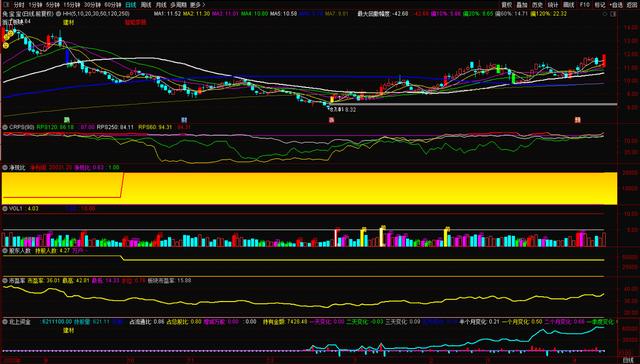Click the RPS60: 94.31 label

click(x=155, y=127)
